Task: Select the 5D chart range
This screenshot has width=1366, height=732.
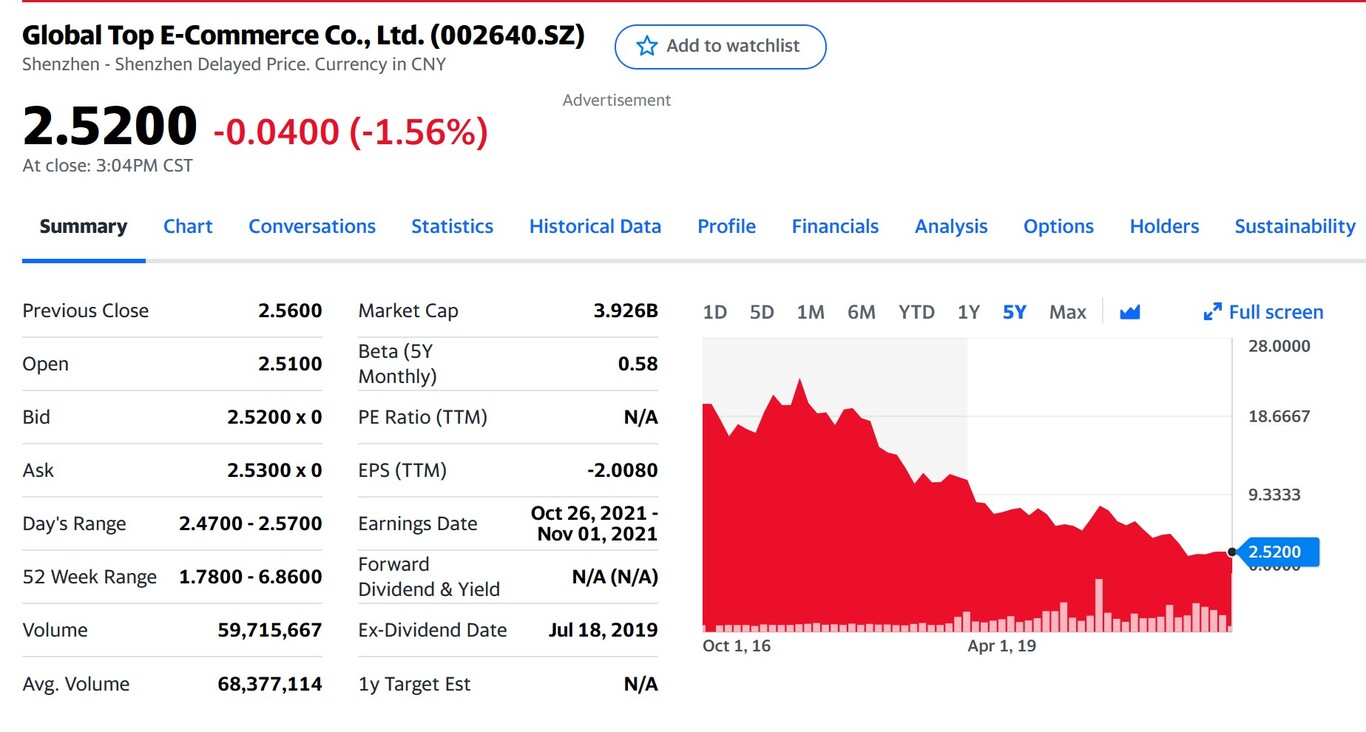Action: 762,312
